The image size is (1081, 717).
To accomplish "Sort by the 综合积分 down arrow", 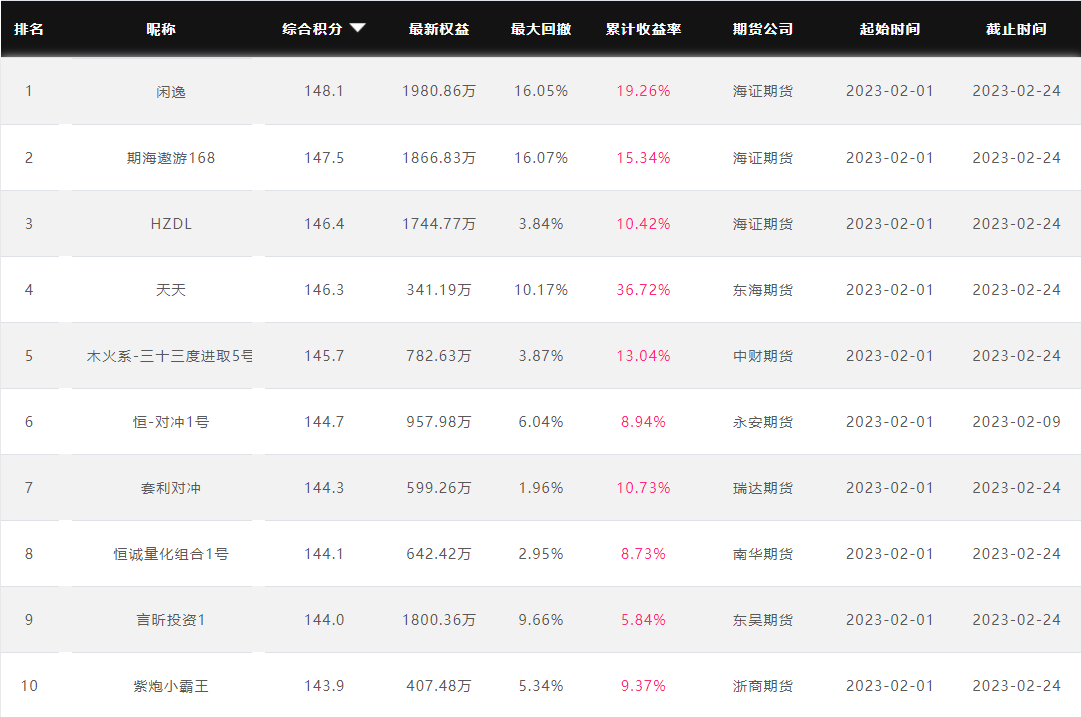I will pos(357,28).
